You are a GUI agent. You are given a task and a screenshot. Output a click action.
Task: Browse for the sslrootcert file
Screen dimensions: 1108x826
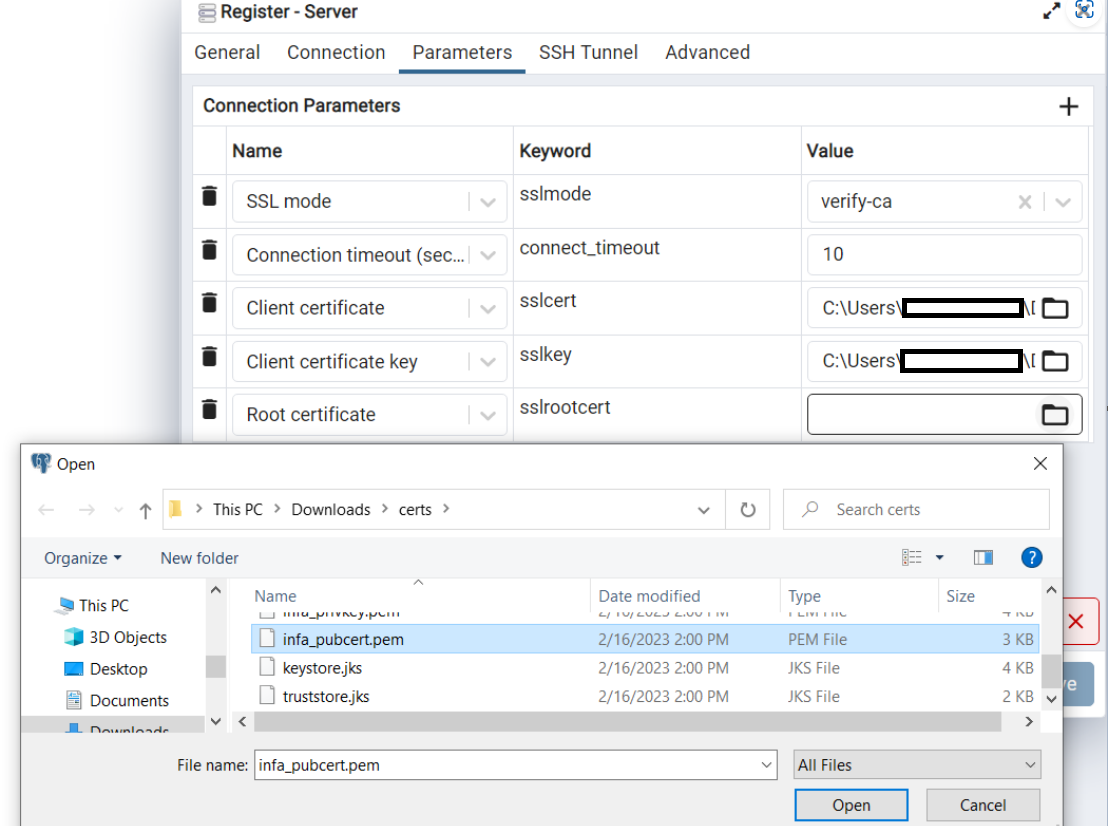[x=1055, y=414]
